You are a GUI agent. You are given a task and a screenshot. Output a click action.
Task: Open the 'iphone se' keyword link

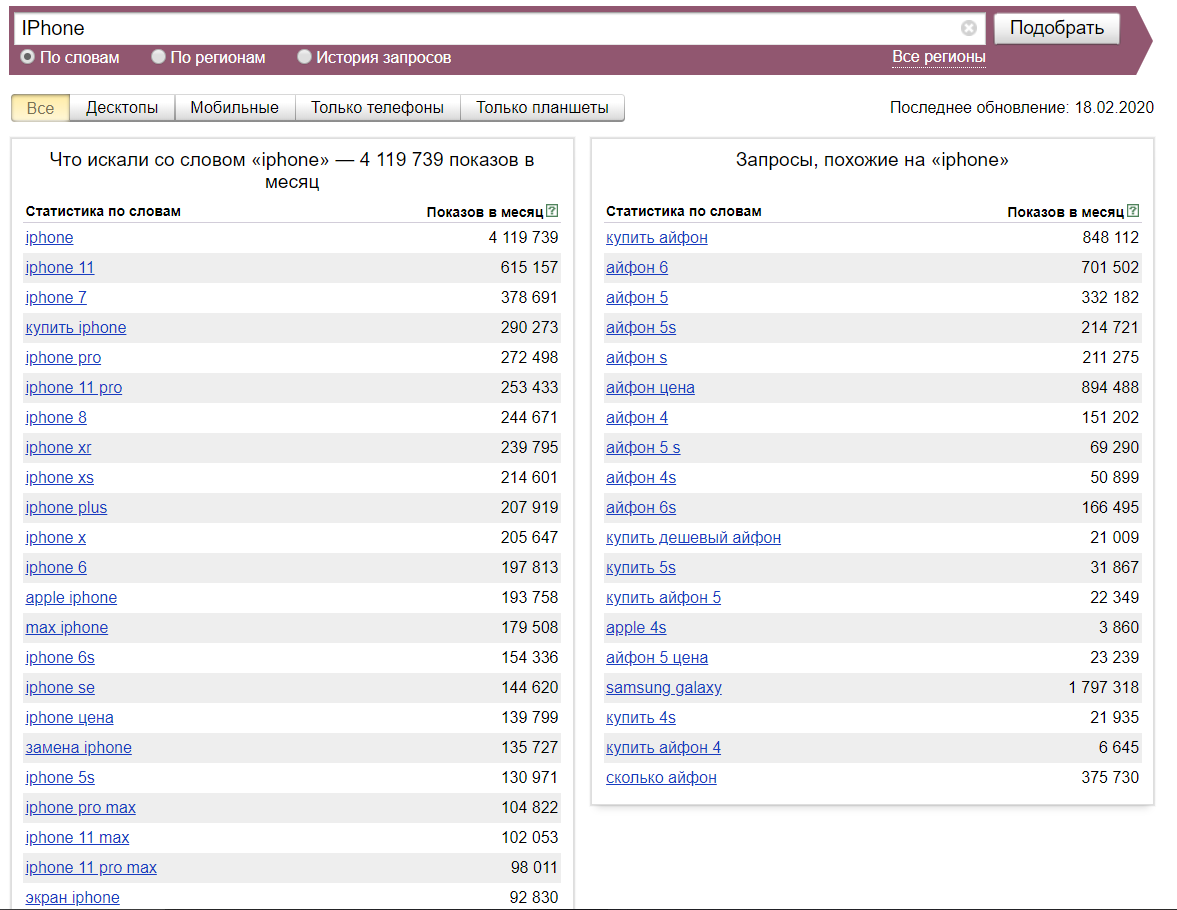pyautogui.click(x=60, y=688)
